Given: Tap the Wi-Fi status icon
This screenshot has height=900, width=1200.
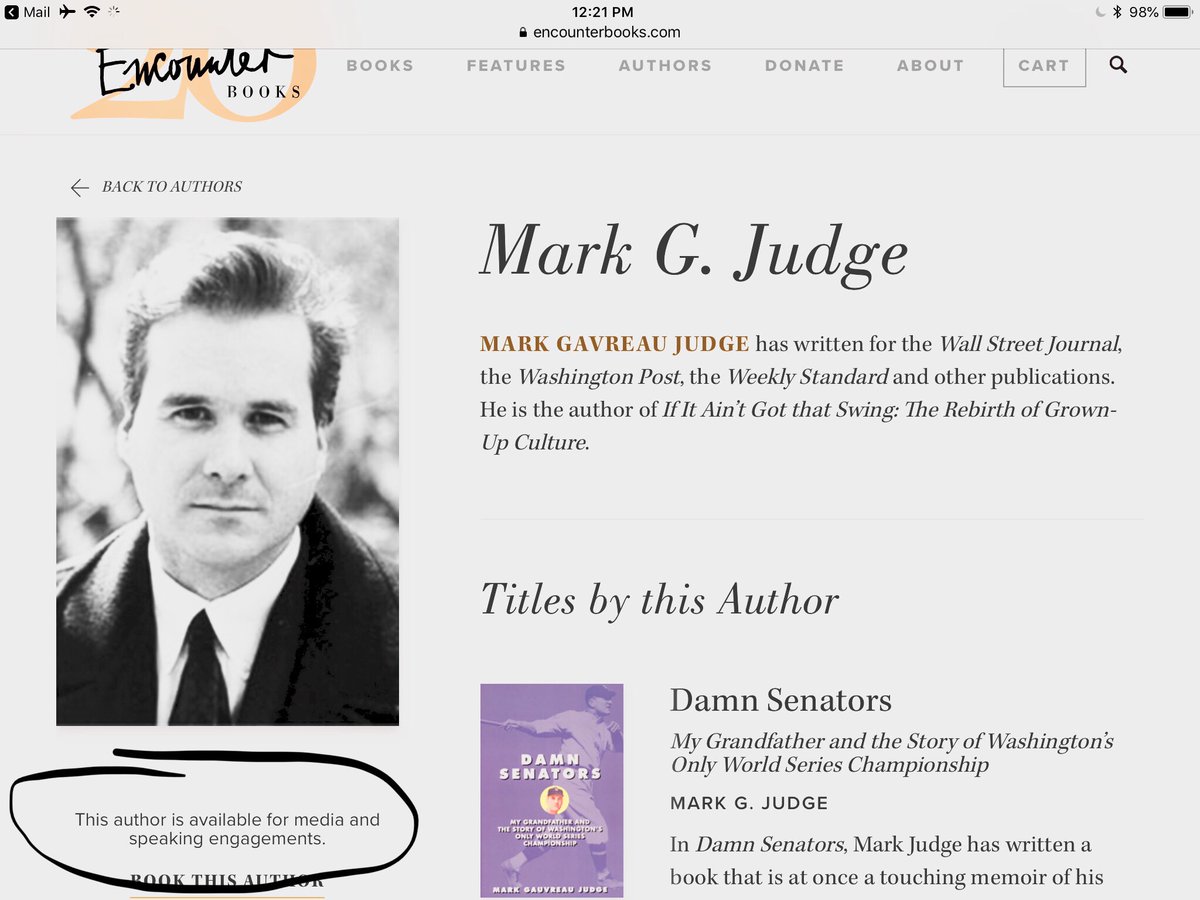Looking at the screenshot, I should click(92, 12).
